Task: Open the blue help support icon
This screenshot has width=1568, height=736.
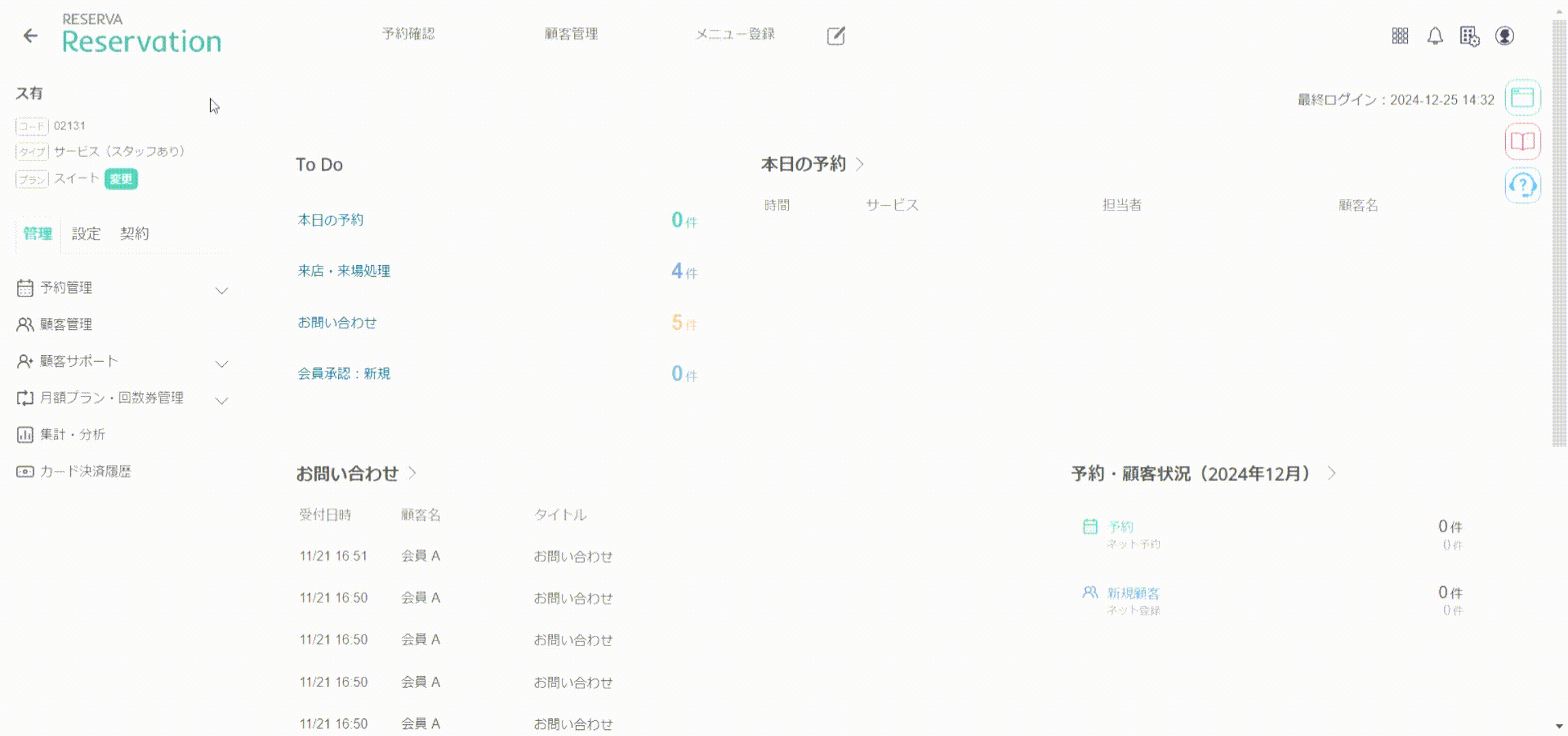Action: 1522,185
